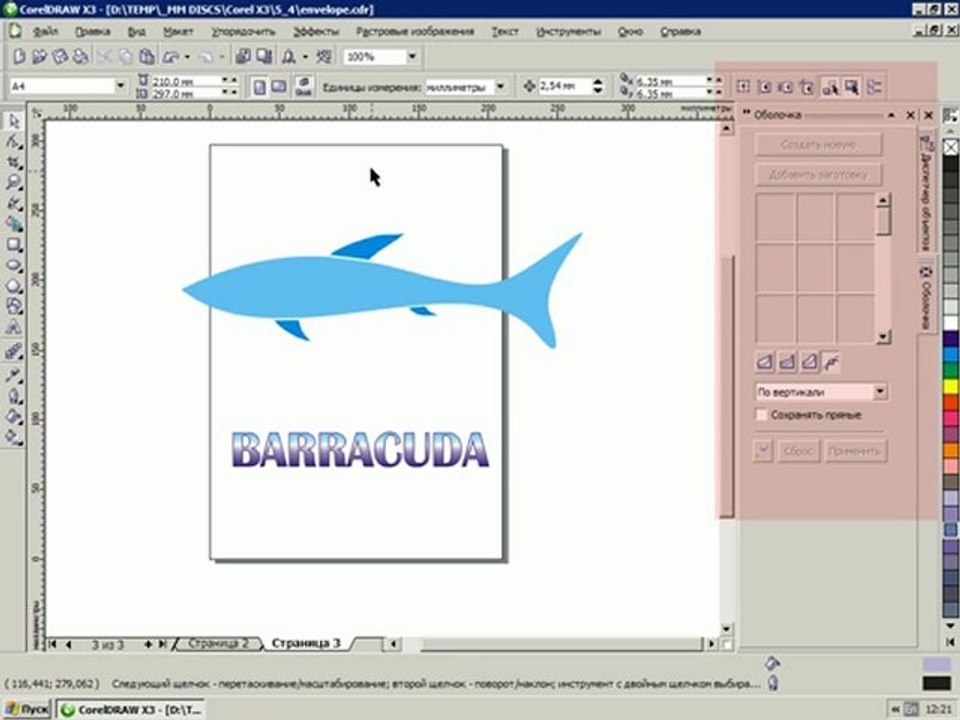The image size is (960, 720).
Task: Open the Файл menu
Action: tap(45, 31)
